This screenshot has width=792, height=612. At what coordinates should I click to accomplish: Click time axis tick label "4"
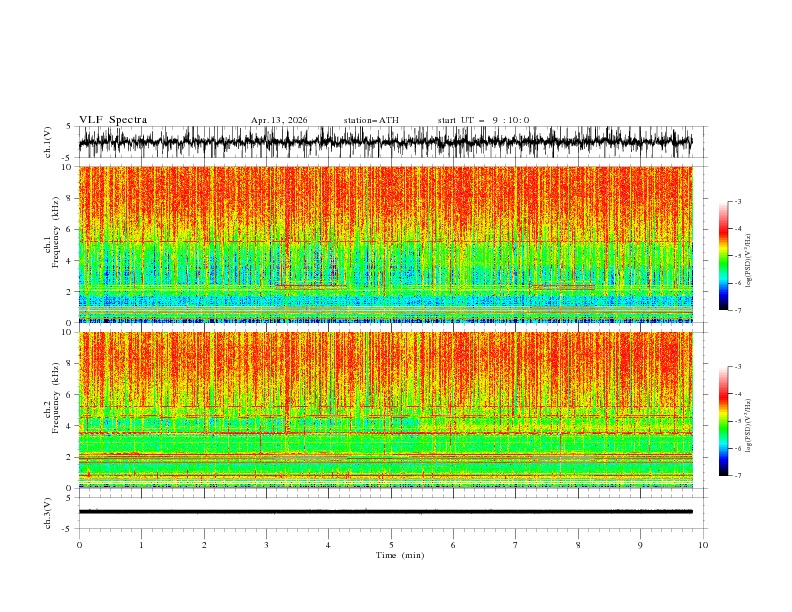click(328, 545)
